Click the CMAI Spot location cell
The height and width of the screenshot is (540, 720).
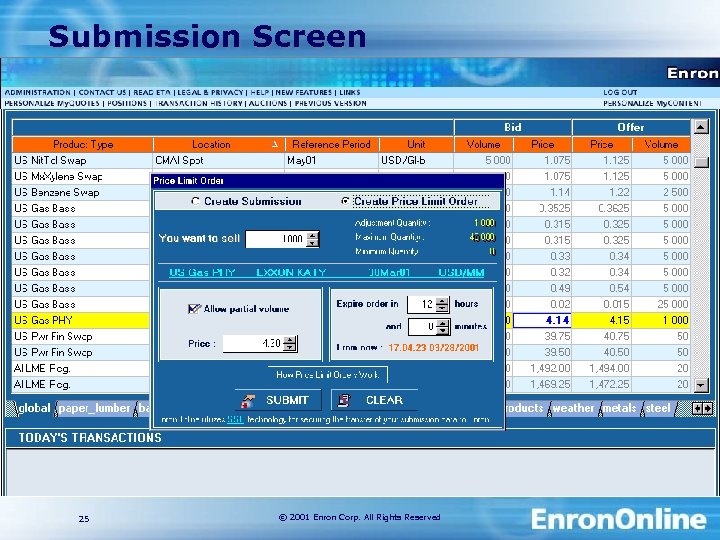click(219, 160)
